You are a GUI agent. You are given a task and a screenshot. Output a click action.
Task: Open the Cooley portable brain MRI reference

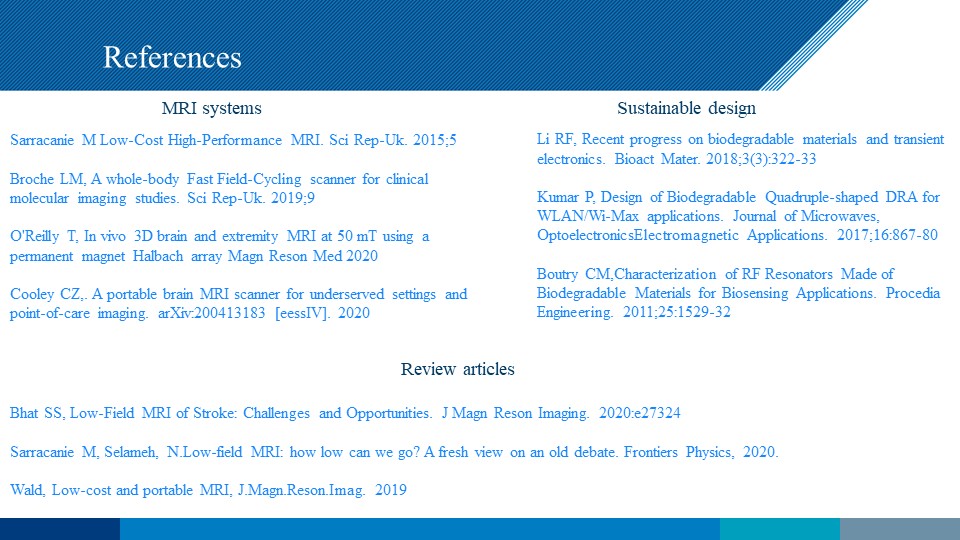click(238, 303)
